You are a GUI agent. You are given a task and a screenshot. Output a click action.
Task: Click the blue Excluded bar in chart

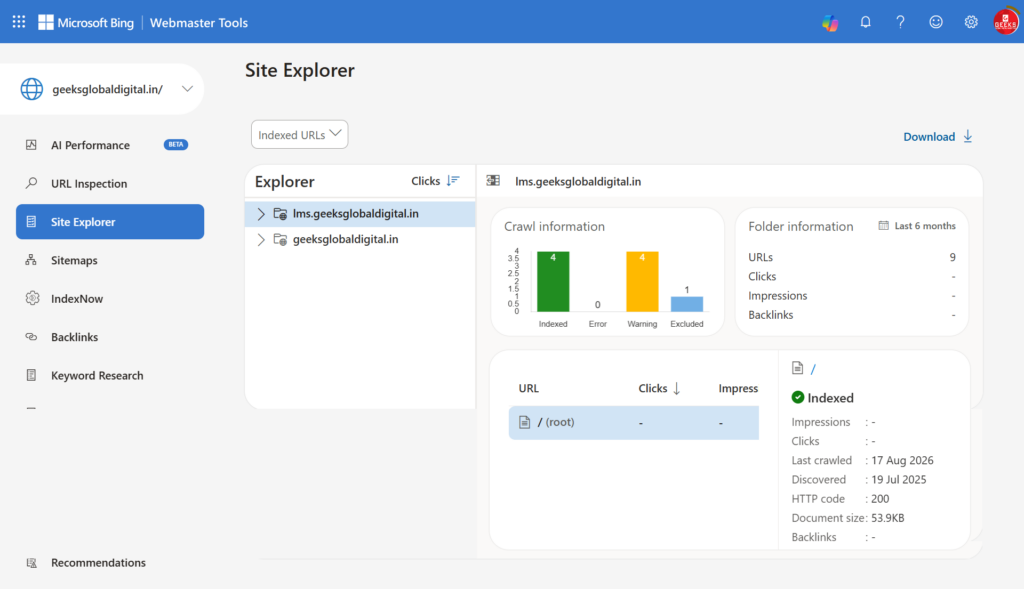tap(686, 304)
